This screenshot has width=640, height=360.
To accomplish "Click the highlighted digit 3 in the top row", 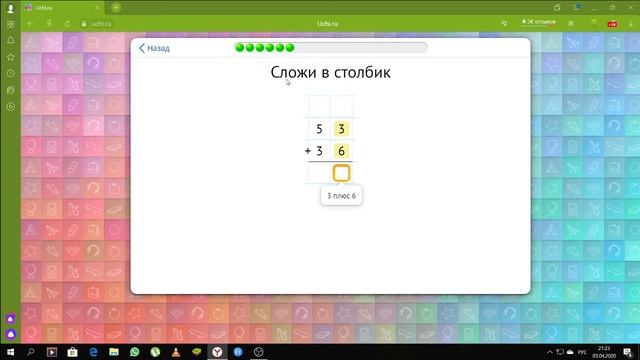I will [341, 129].
